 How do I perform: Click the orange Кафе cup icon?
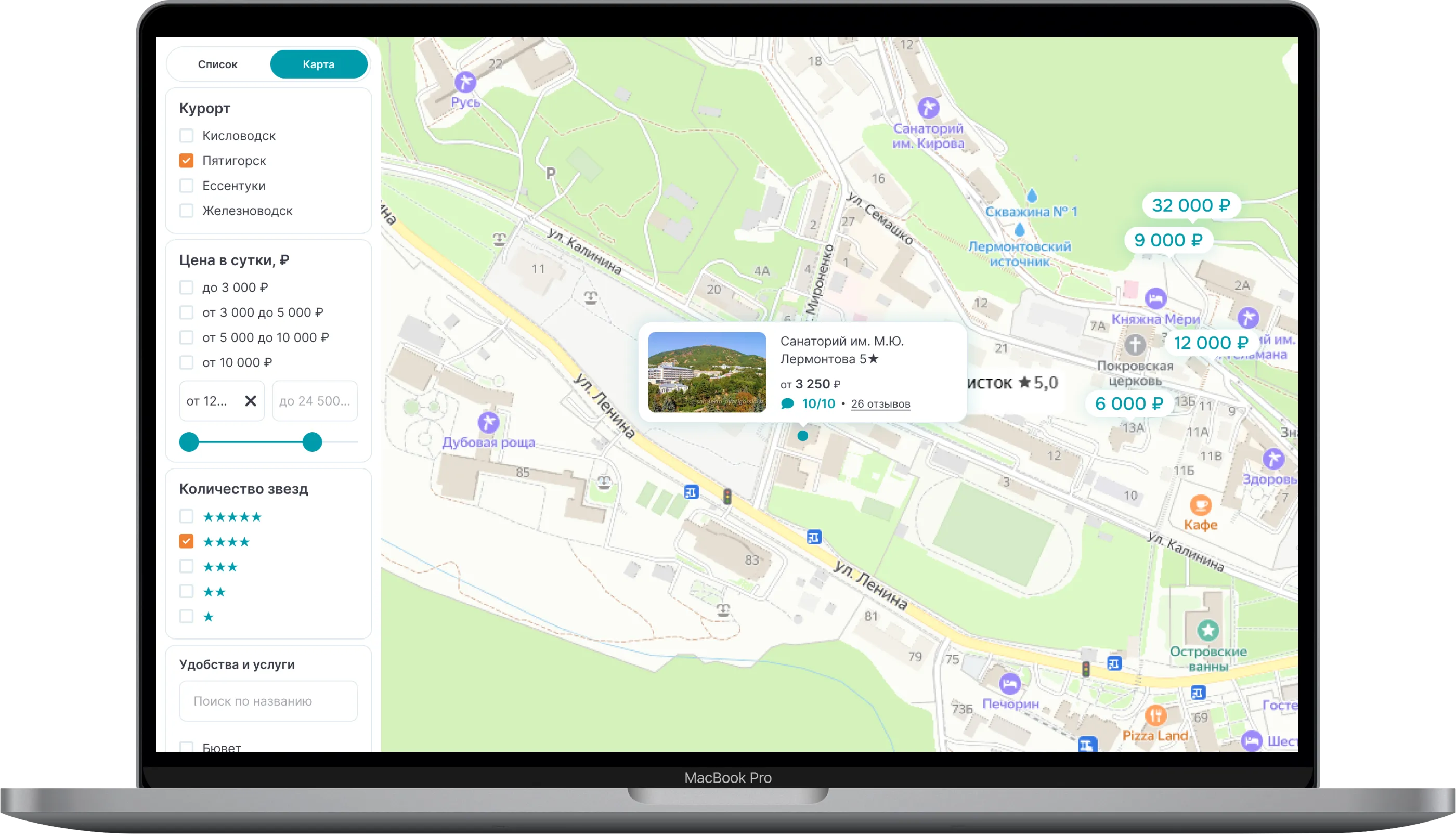1201,506
